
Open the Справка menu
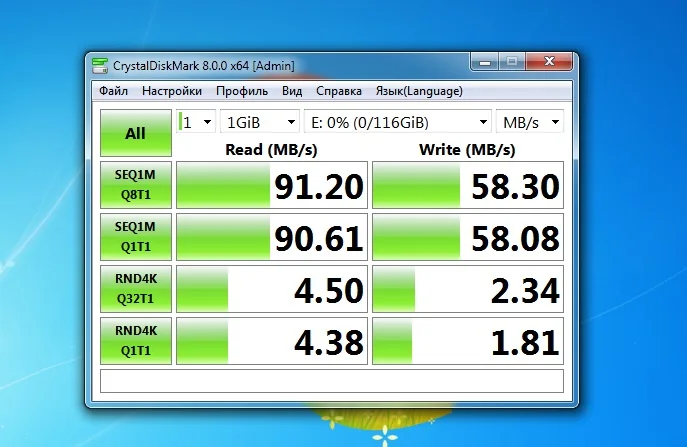(x=339, y=91)
